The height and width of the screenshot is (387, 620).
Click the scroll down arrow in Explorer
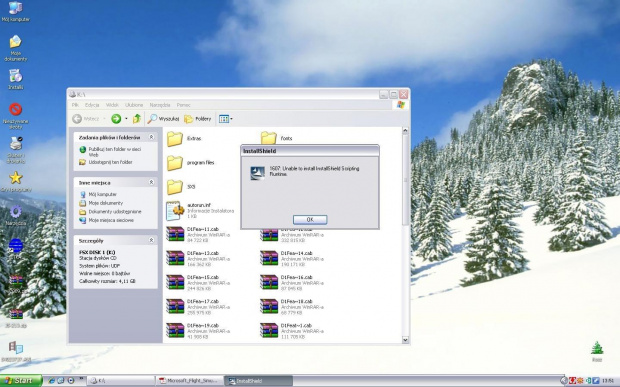coord(405,340)
